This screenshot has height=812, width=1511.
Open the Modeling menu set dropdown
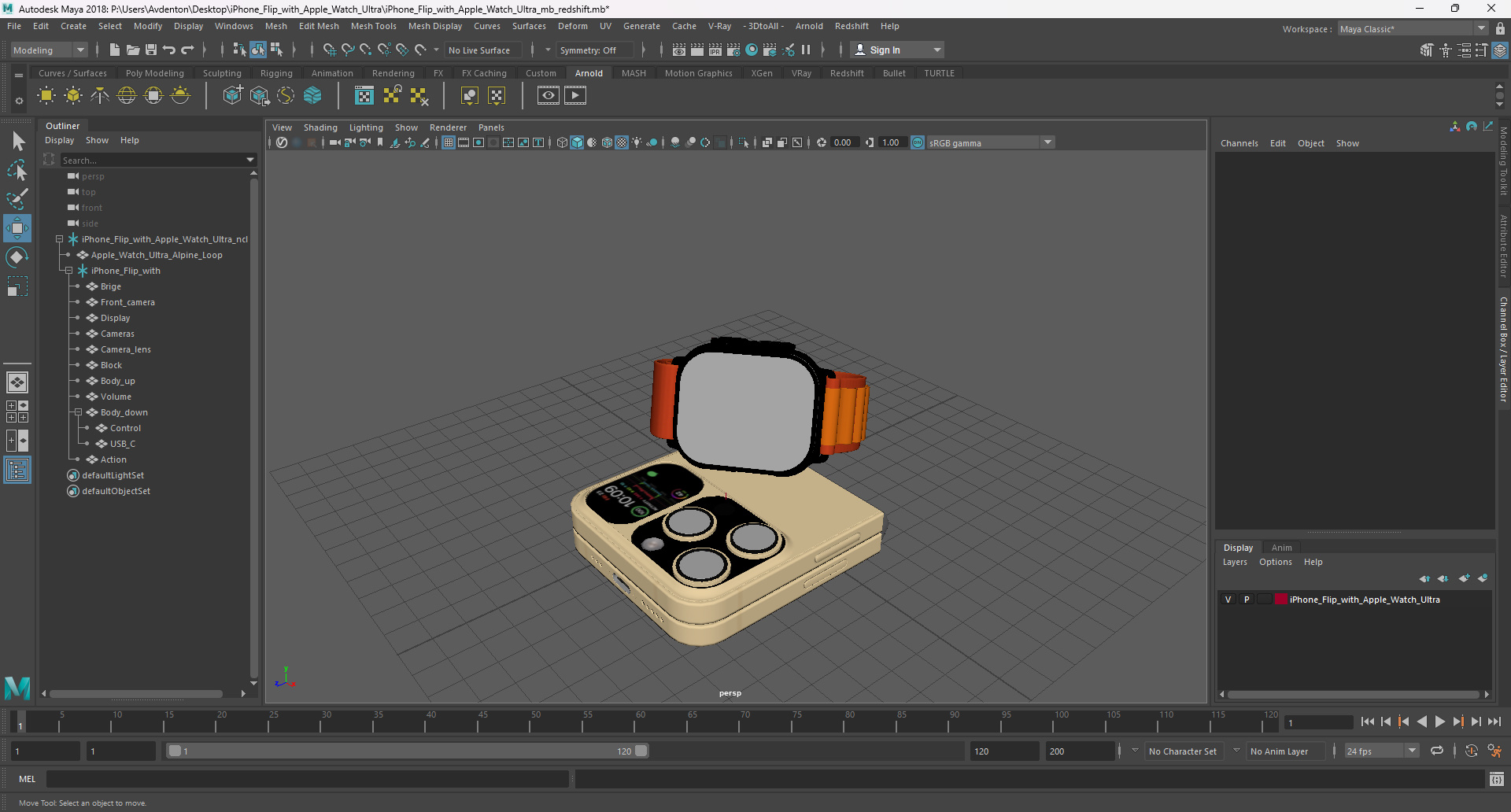49,50
